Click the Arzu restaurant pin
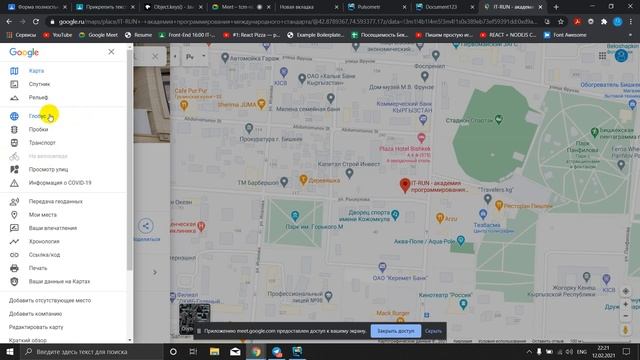 point(440,218)
